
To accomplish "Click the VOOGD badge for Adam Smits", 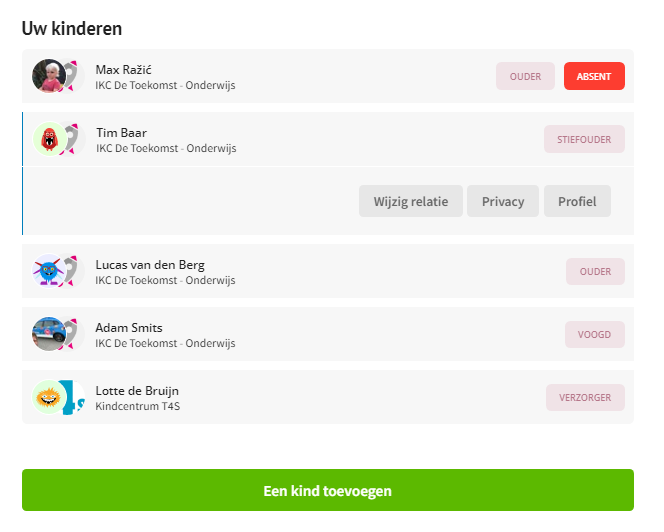I will 595,334.
